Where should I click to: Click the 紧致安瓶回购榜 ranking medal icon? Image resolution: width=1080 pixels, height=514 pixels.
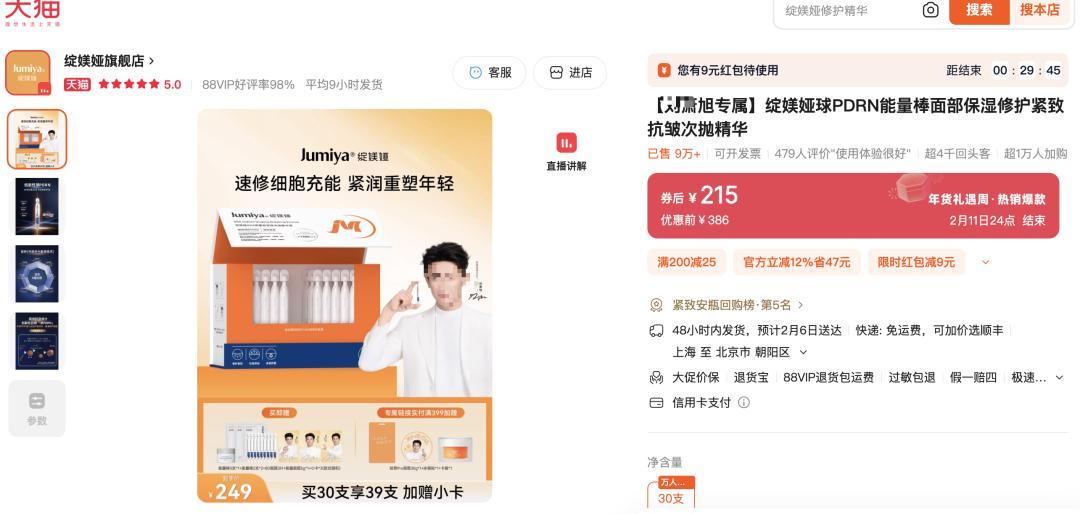pyautogui.click(x=656, y=305)
